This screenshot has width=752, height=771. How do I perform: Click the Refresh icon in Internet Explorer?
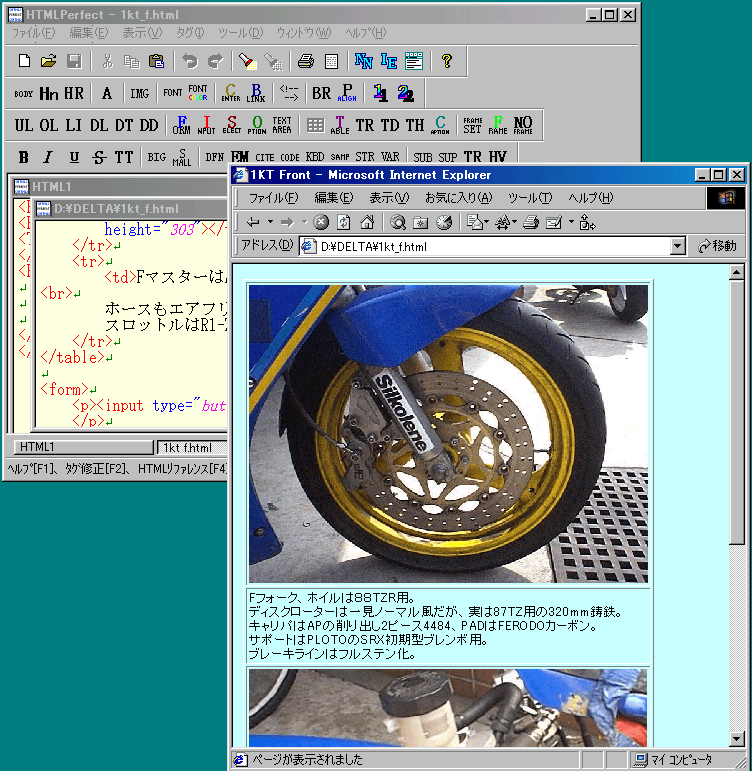pyautogui.click(x=344, y=222)
